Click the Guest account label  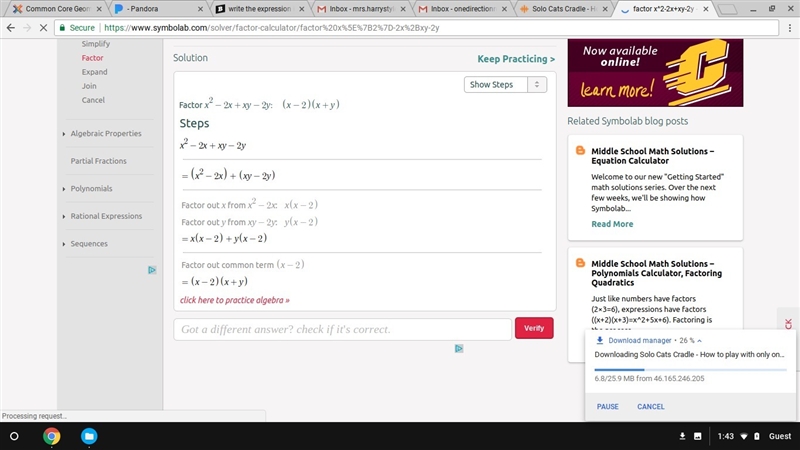tap(780, 436)
